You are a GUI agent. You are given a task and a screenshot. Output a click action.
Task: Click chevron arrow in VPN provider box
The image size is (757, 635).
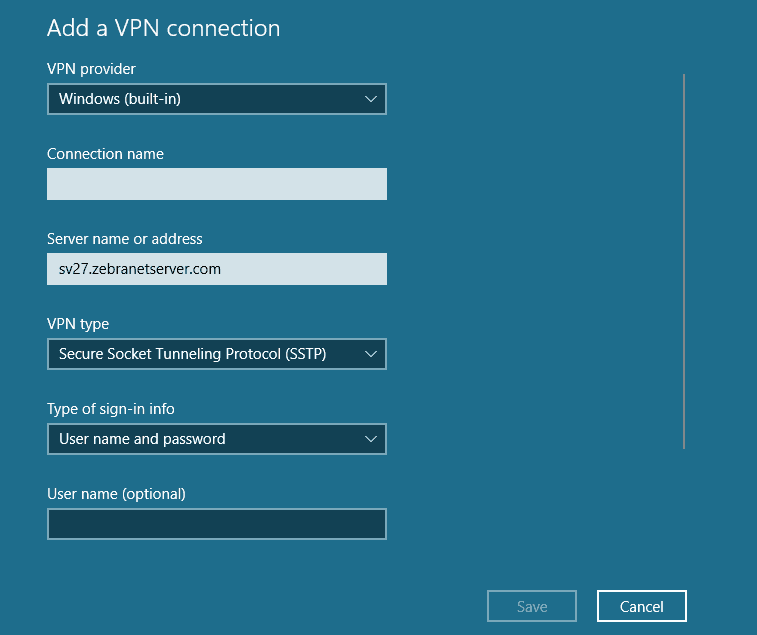[370, 99]
